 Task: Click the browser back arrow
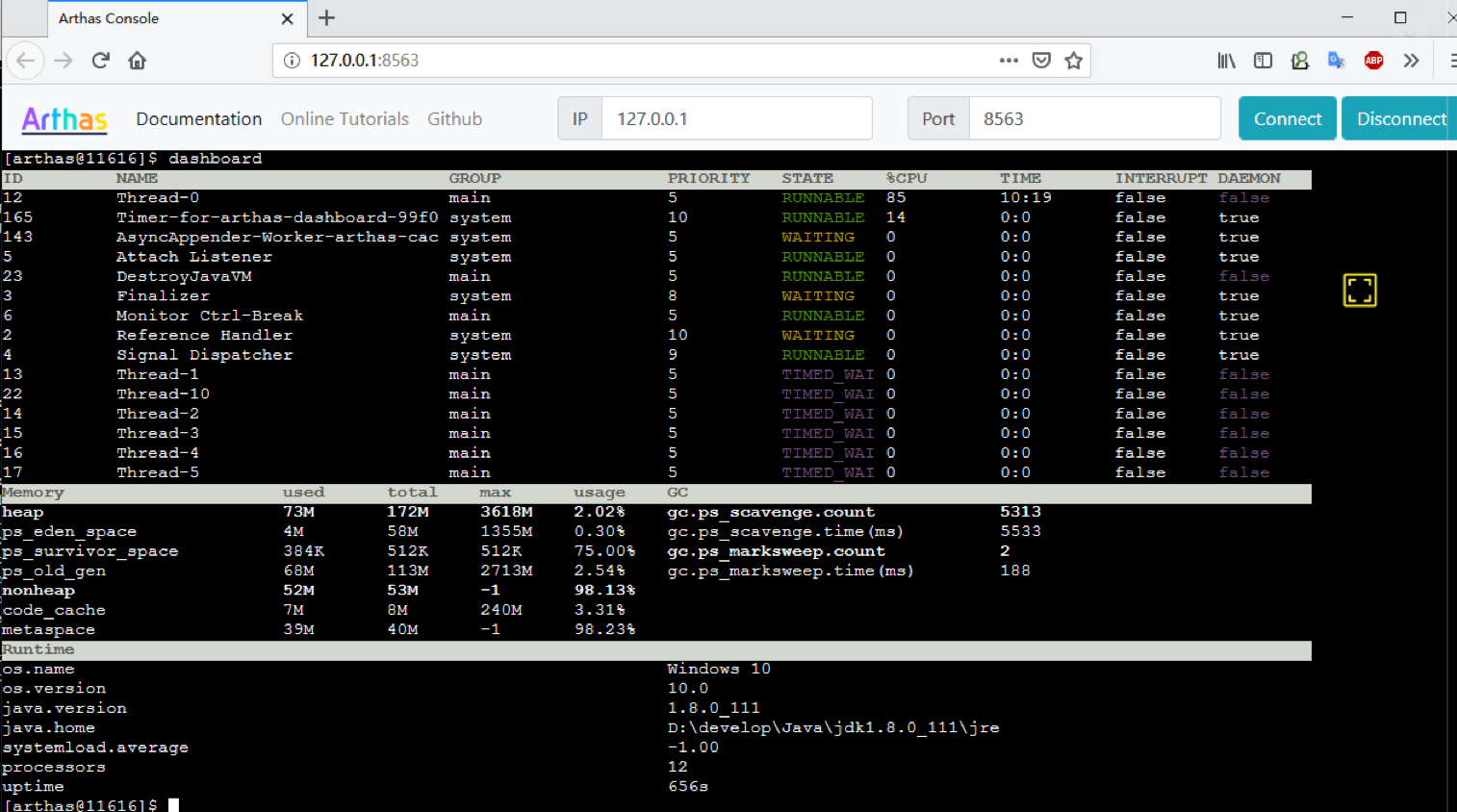(26, 61)
